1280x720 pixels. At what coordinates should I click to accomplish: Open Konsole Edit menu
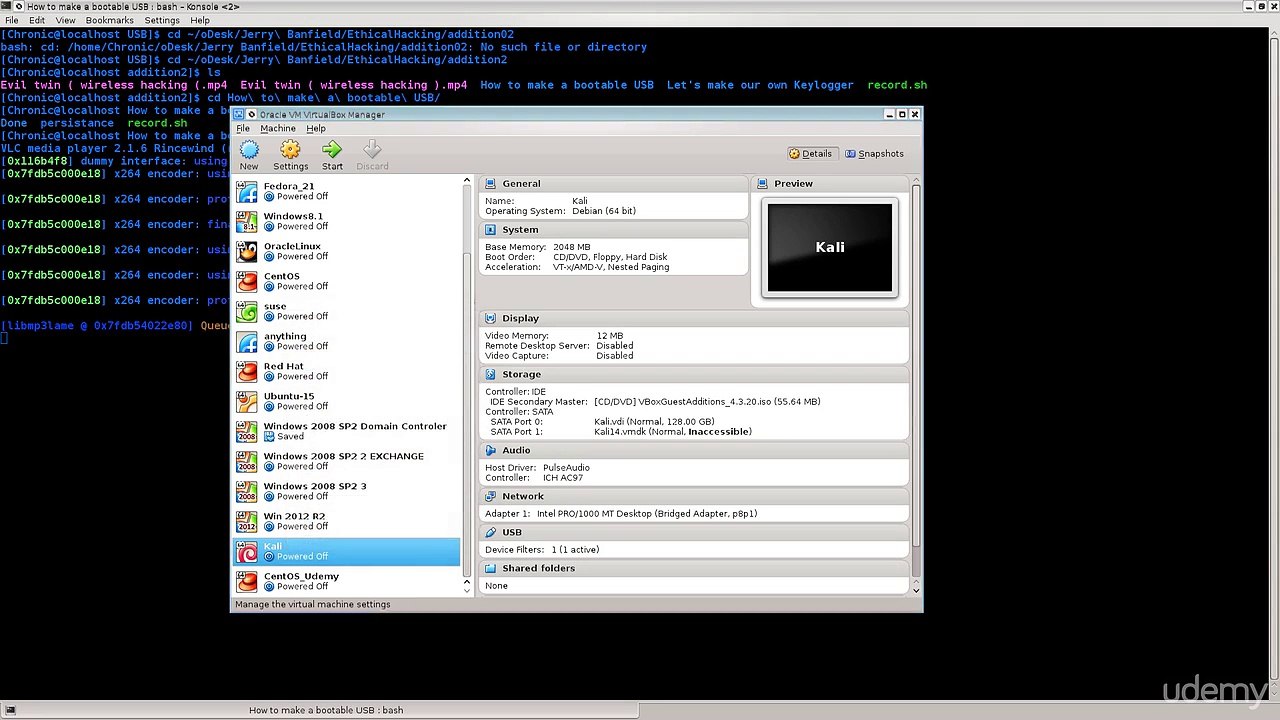37,20
